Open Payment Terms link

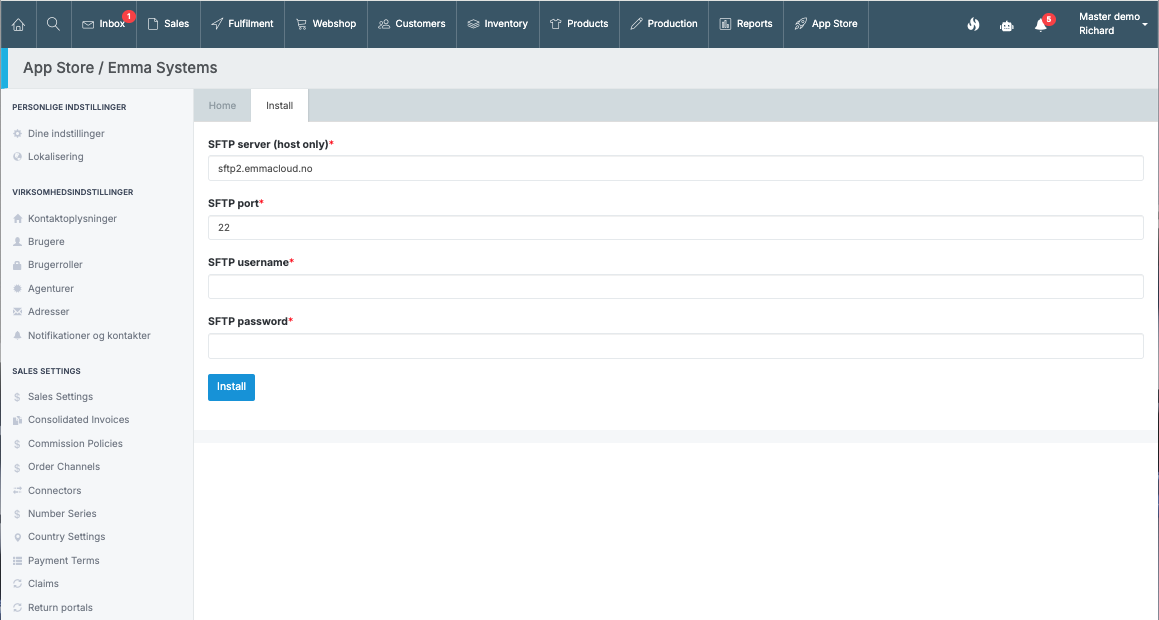tap(64, 561)
